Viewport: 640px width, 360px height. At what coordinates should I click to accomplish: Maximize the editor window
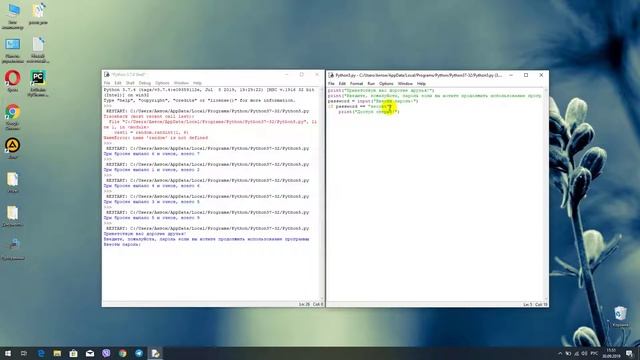(526, 75)
